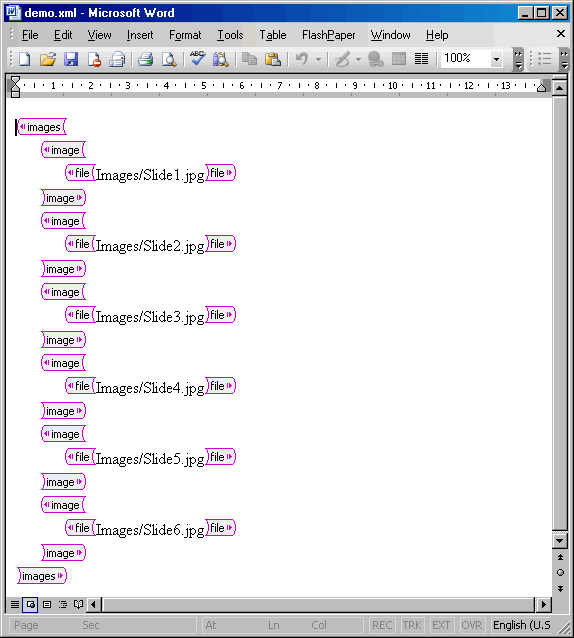Click the right indent marker on ruler

coord(541,88)
